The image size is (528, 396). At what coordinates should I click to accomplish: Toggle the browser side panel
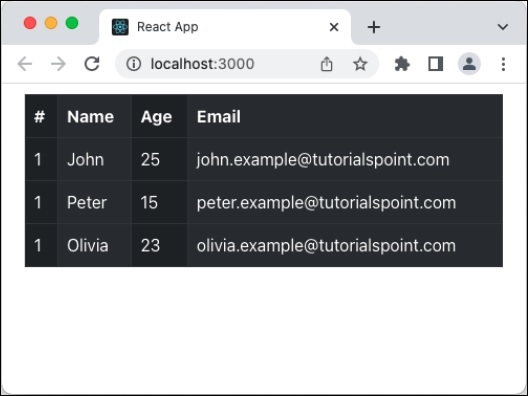click(x=435, y=64)
